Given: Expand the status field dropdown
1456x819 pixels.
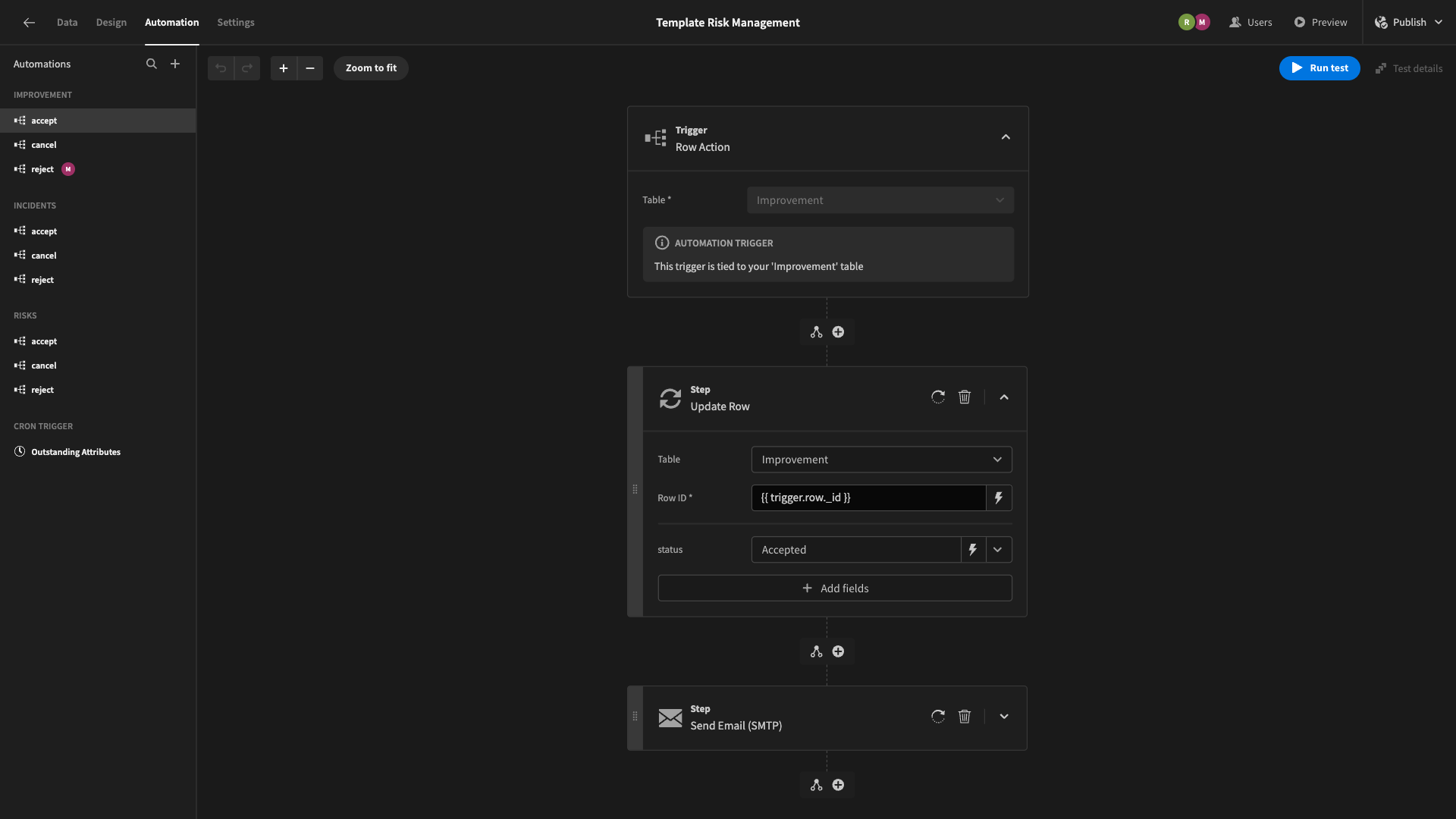Looking at the screenshot, I should (998, 549).
